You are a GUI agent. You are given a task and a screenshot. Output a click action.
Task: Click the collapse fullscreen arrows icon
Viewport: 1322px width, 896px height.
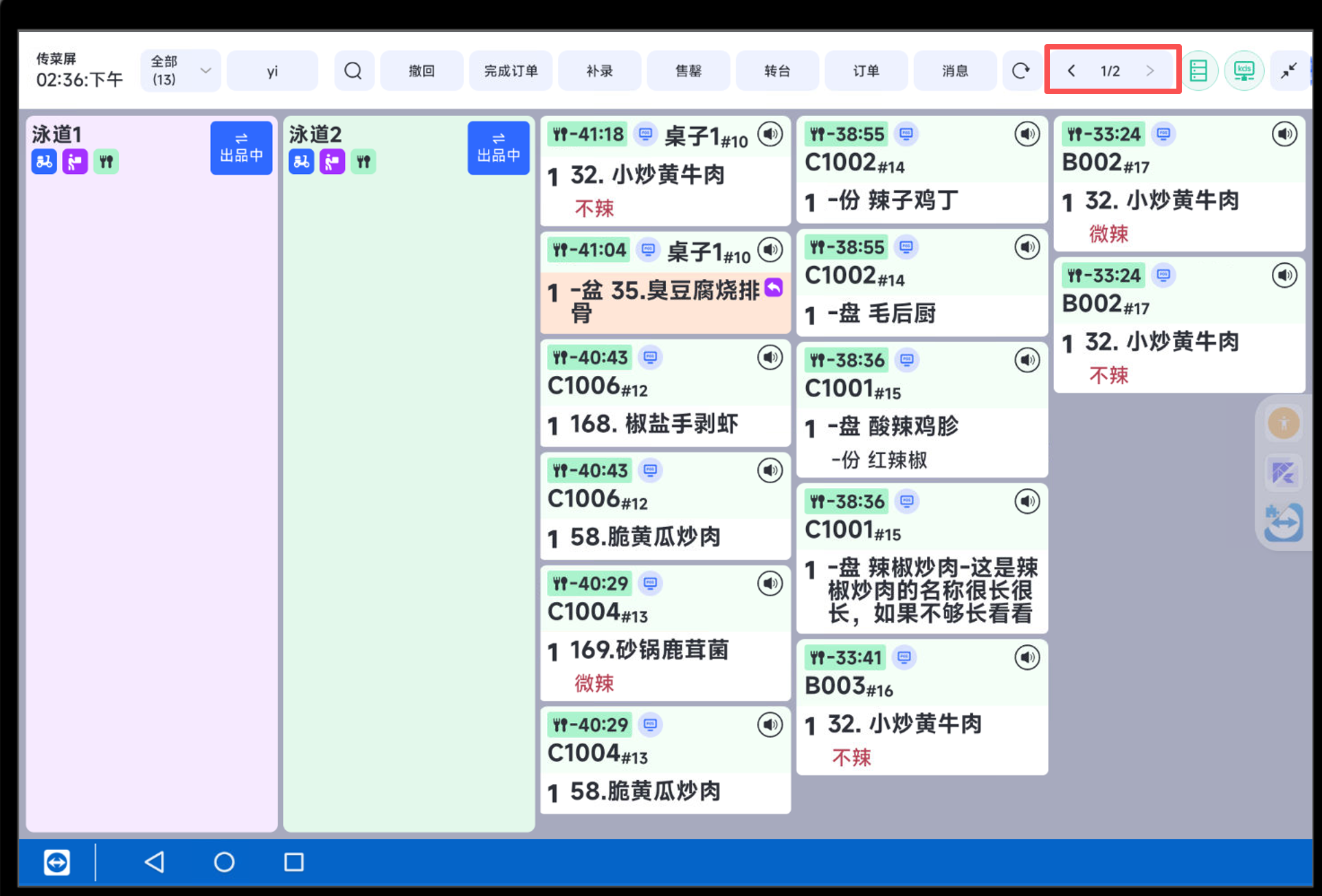coord(1288,71)
